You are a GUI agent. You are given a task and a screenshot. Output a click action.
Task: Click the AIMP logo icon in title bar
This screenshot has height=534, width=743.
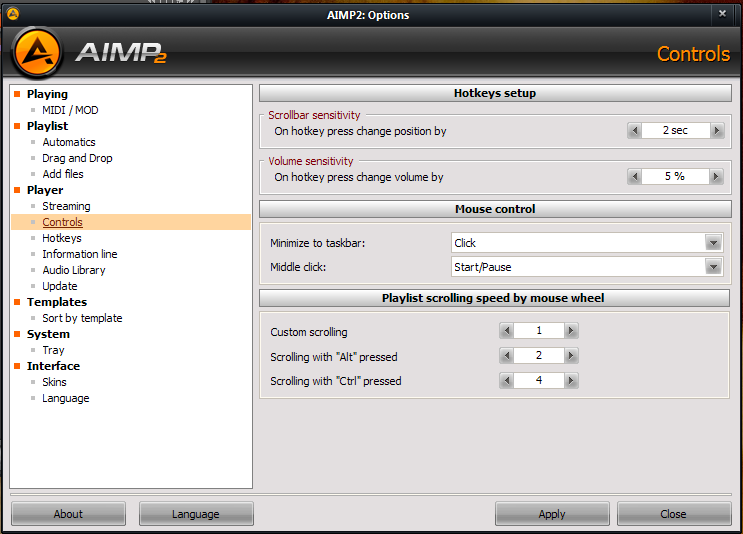click(x=13, y=14)
